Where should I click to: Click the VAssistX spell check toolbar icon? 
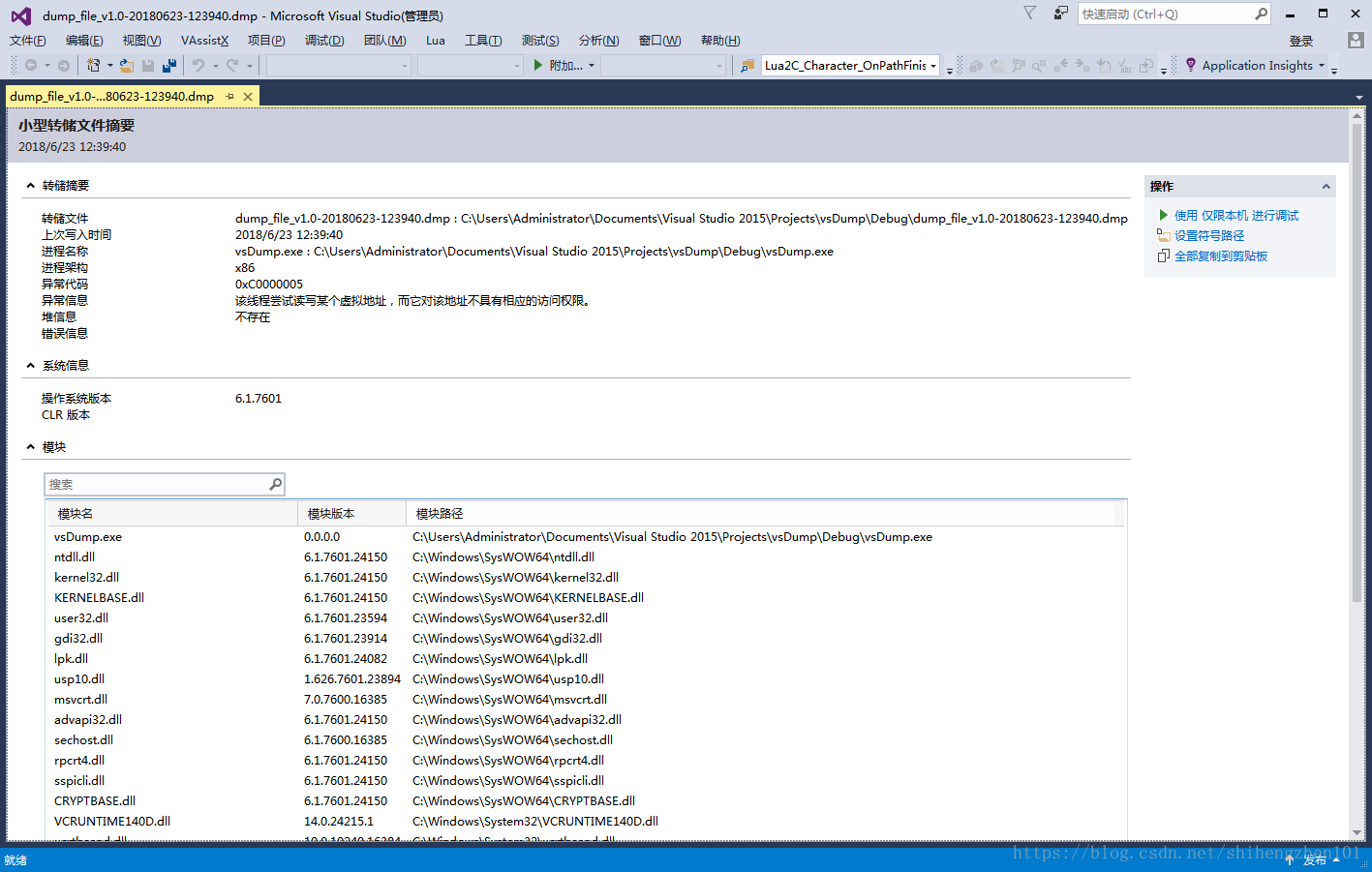(x=1125, y=66)
